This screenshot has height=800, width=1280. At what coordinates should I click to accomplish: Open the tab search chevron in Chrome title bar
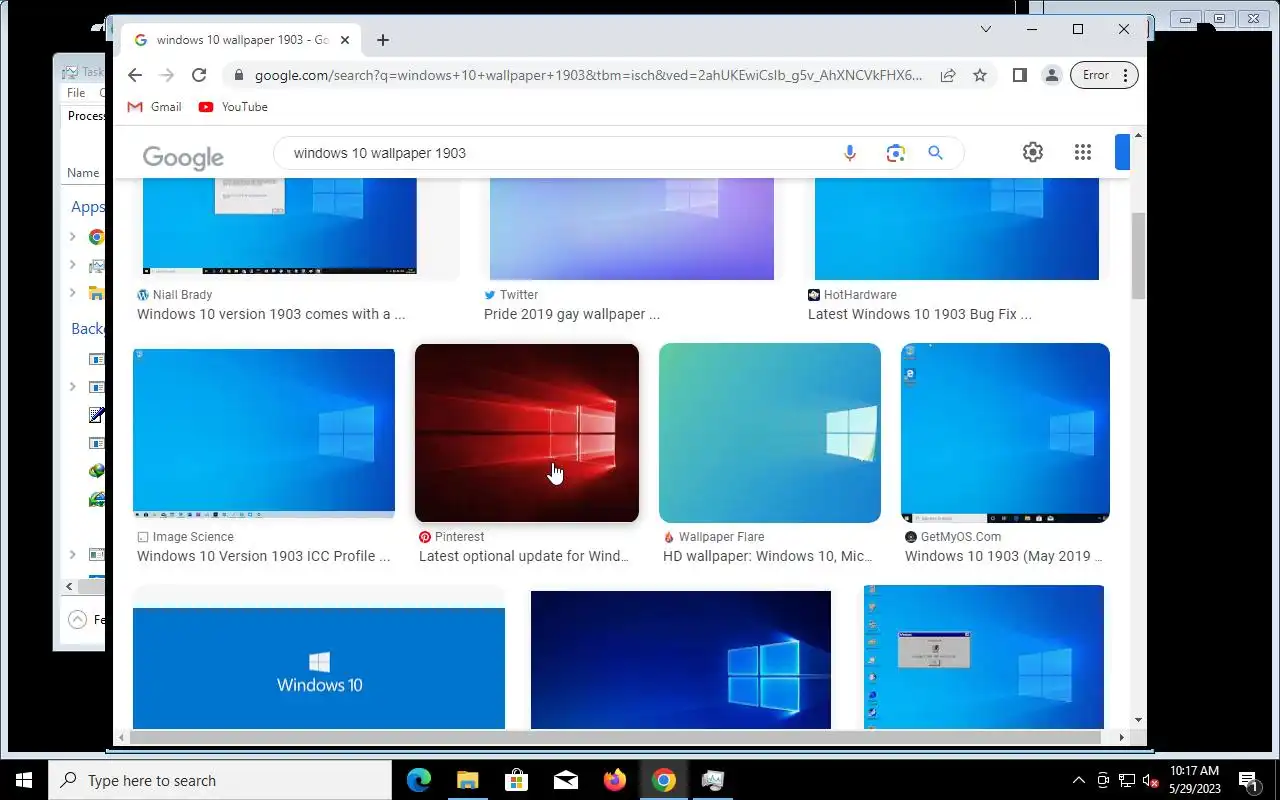click(985, 29)
